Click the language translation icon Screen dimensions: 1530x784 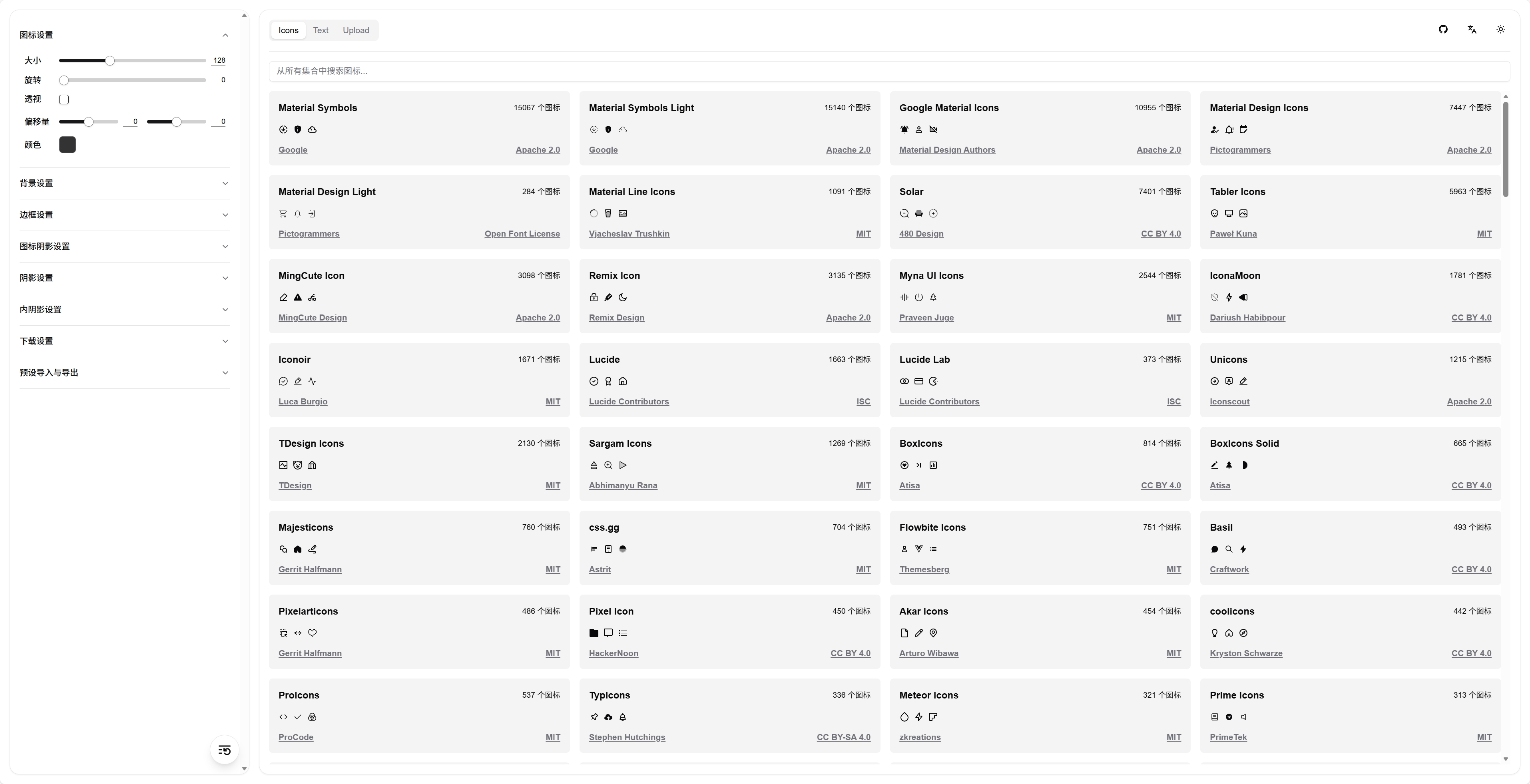1472,30
